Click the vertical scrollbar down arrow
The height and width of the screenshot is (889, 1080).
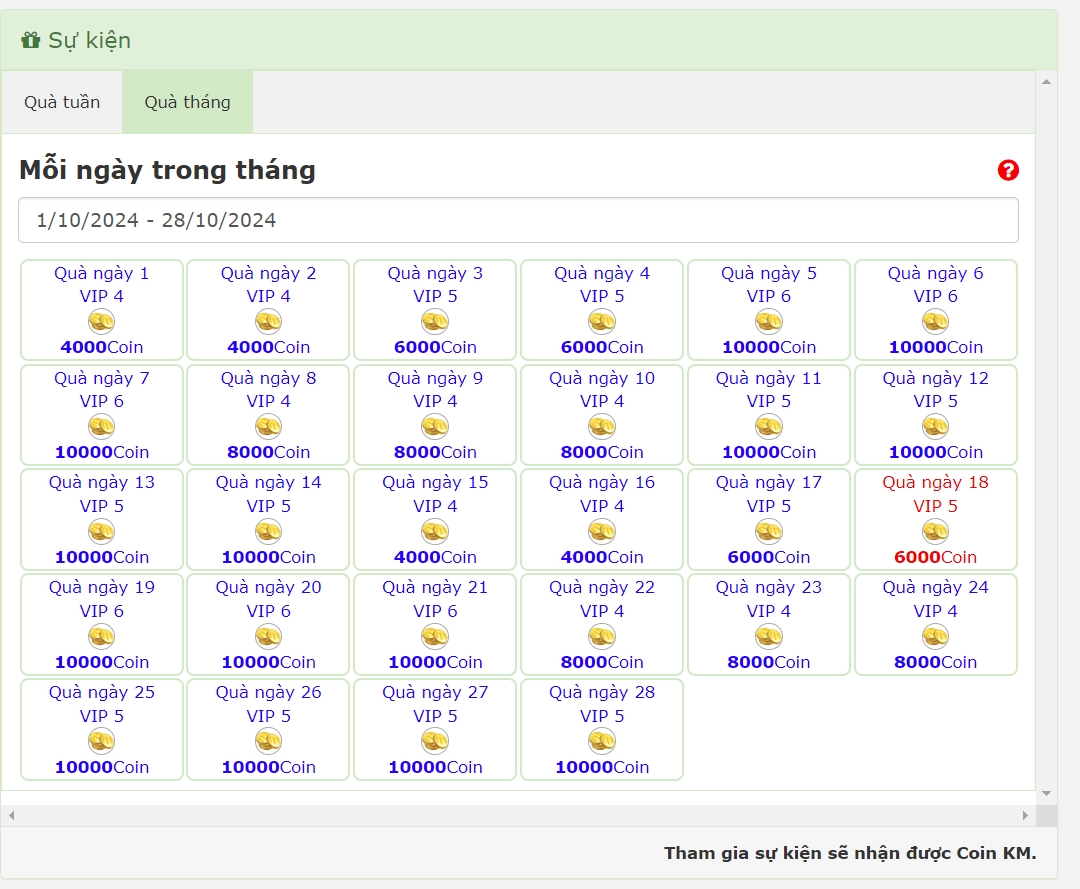click(x=1046, y=794)
